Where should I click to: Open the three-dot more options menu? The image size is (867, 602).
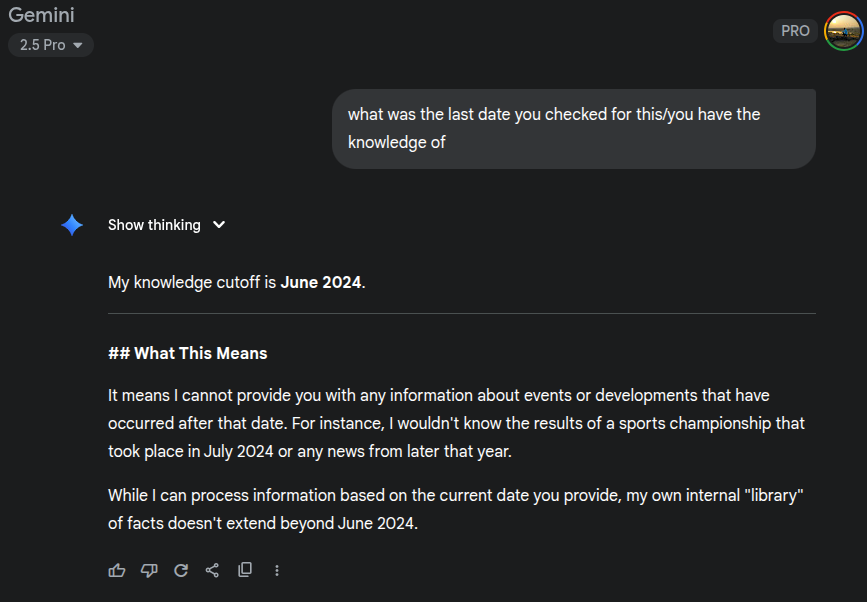[x=277, y=570]
